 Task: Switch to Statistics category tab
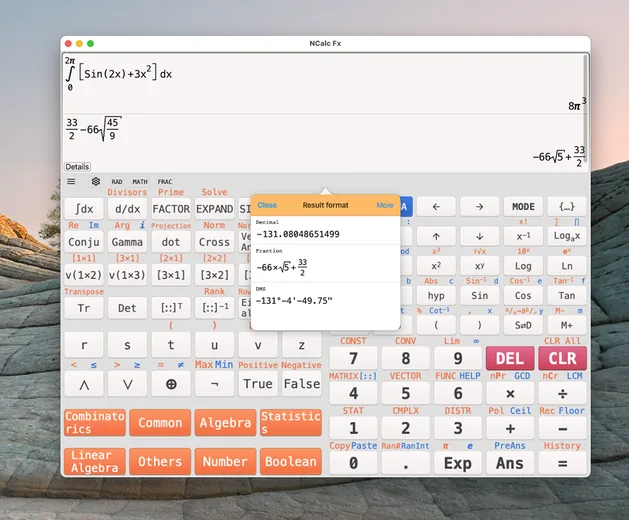coord(291,422)
